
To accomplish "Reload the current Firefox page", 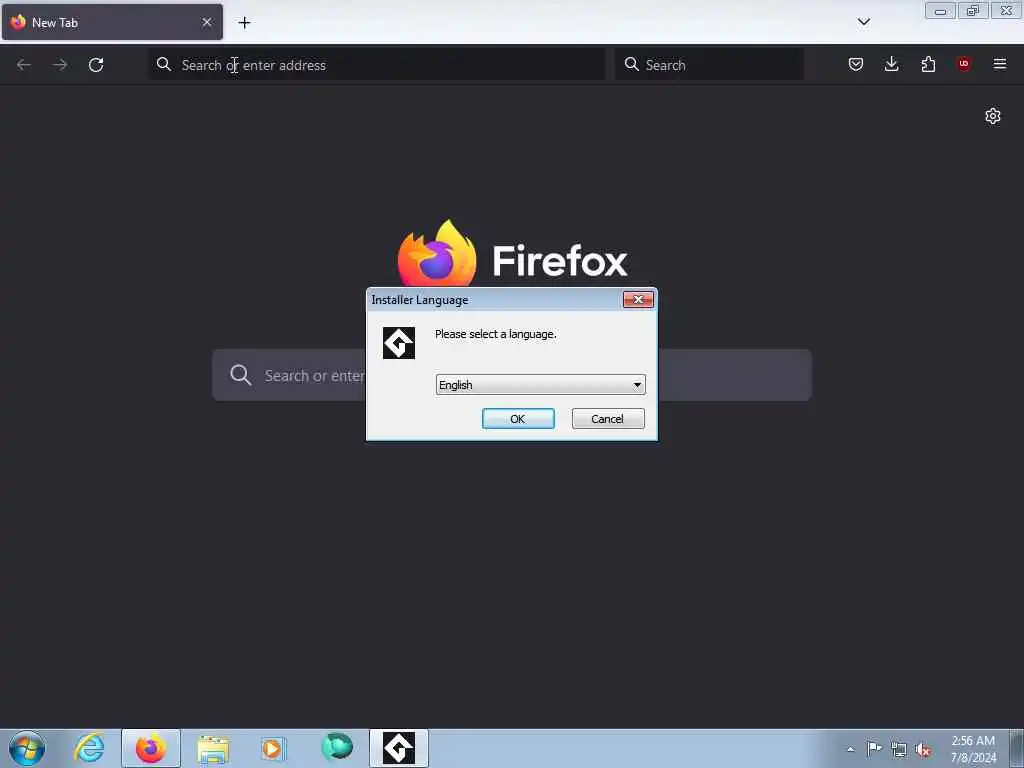I will point(96,65).
